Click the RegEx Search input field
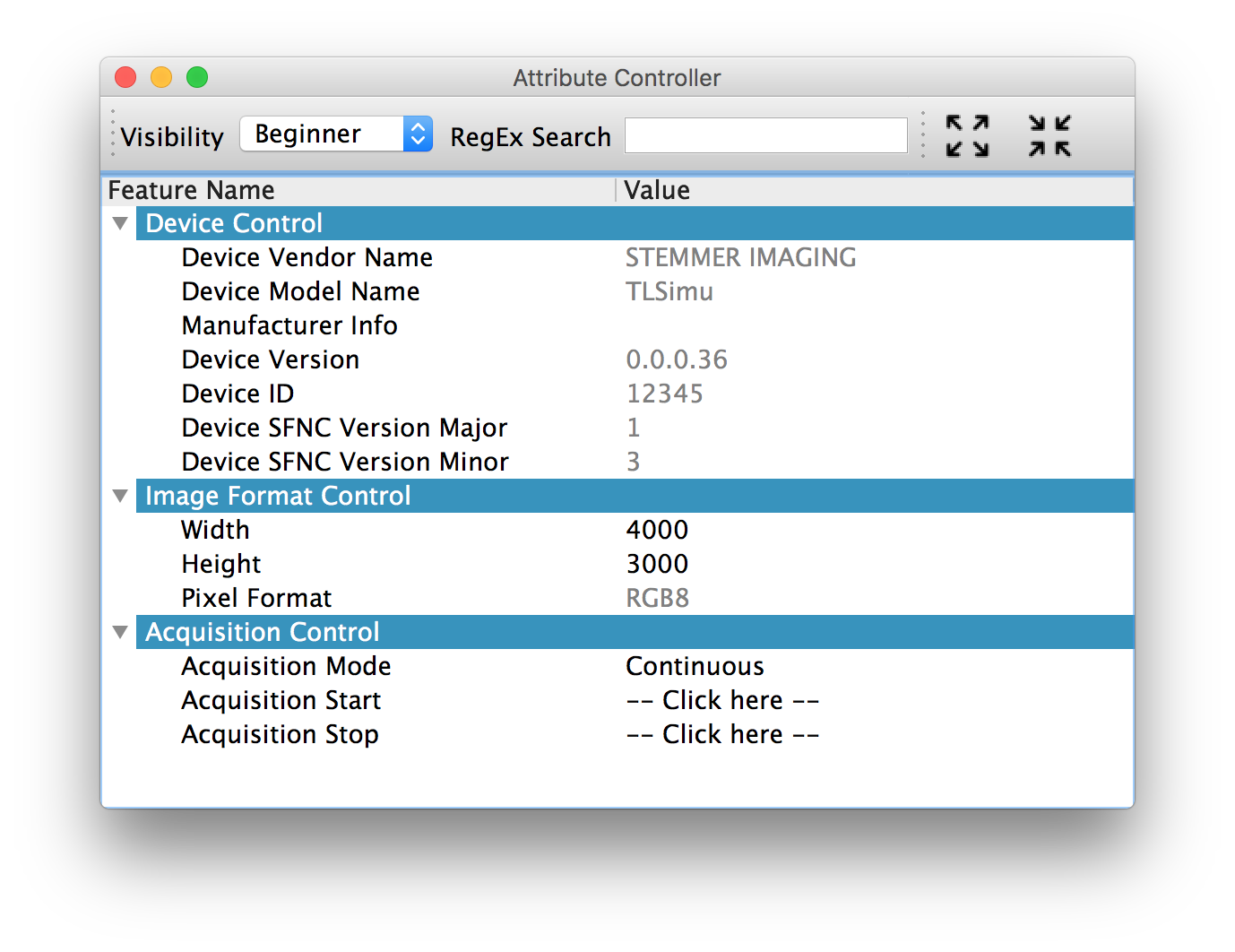Viewport: 1235px width, 952px height. click(766, 135)
